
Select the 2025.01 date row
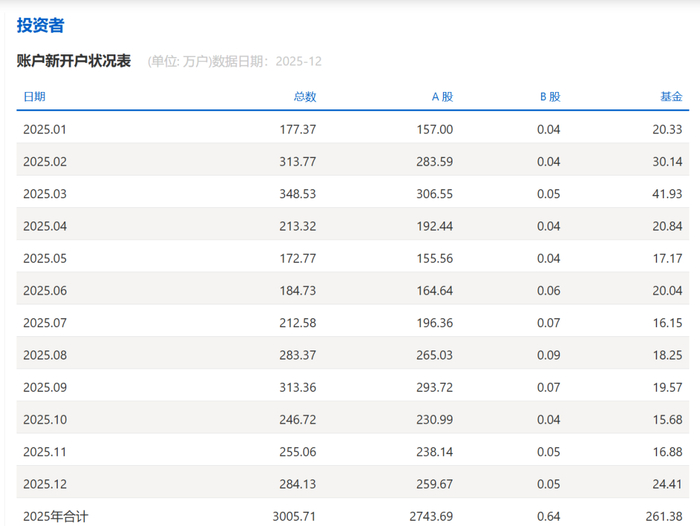(353, 129)
